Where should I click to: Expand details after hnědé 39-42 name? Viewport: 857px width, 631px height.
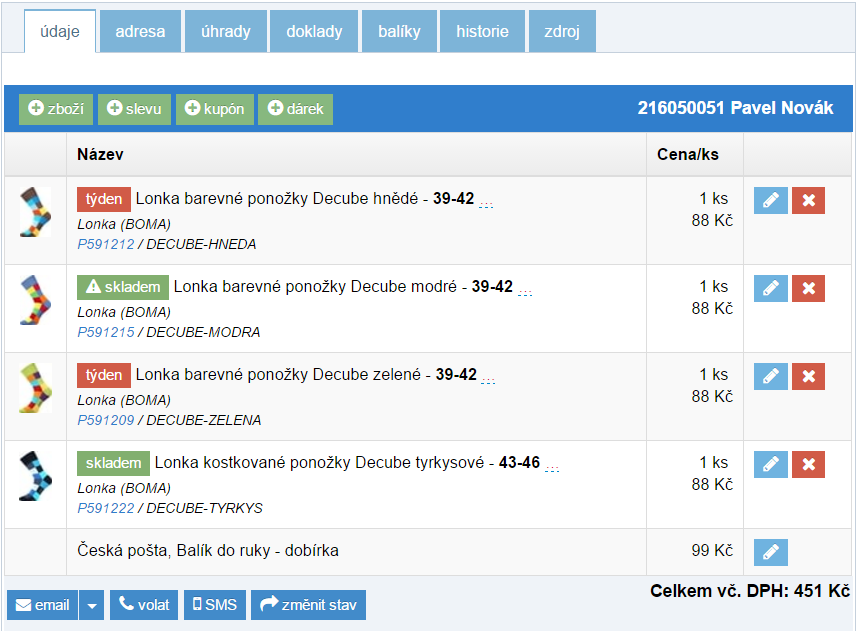coord(486,203)
